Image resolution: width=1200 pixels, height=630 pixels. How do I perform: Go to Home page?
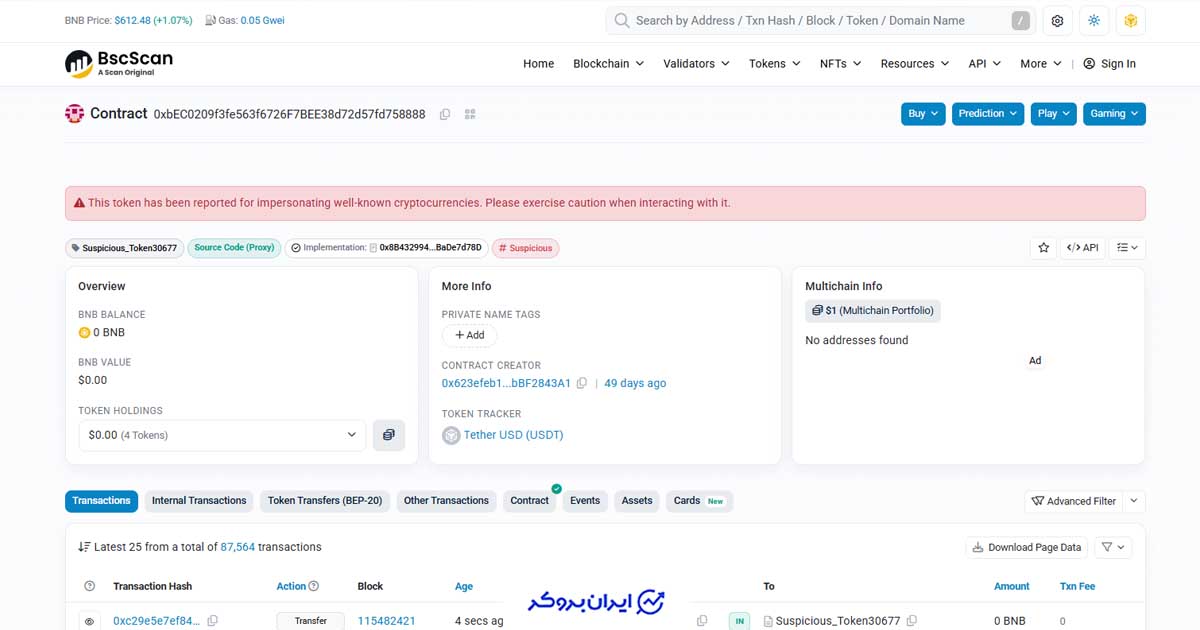coord(538,64)
